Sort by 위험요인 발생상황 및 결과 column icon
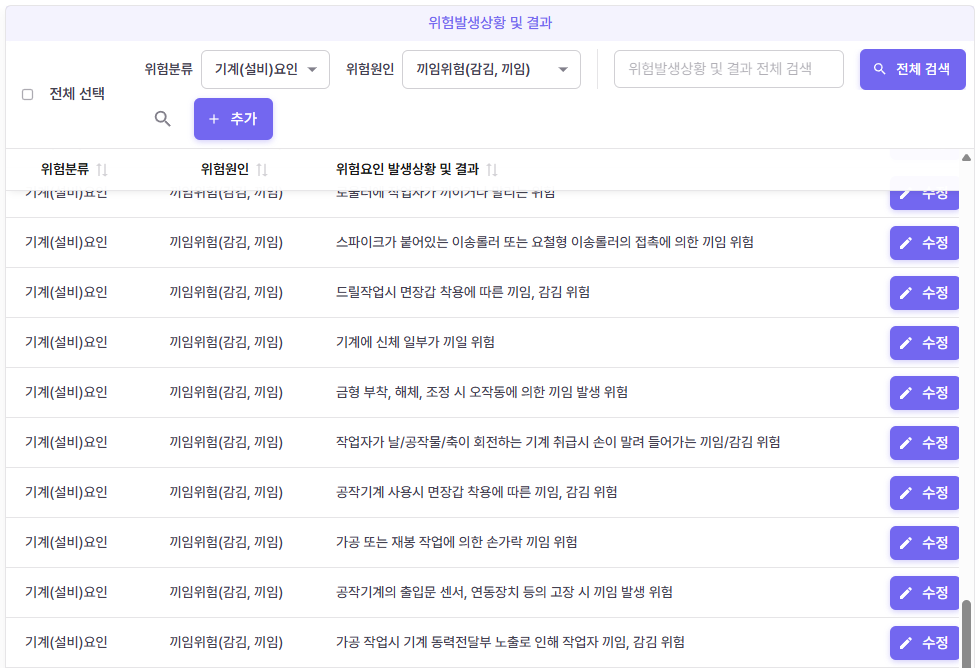980x668 pixels. tap(492, 170)
